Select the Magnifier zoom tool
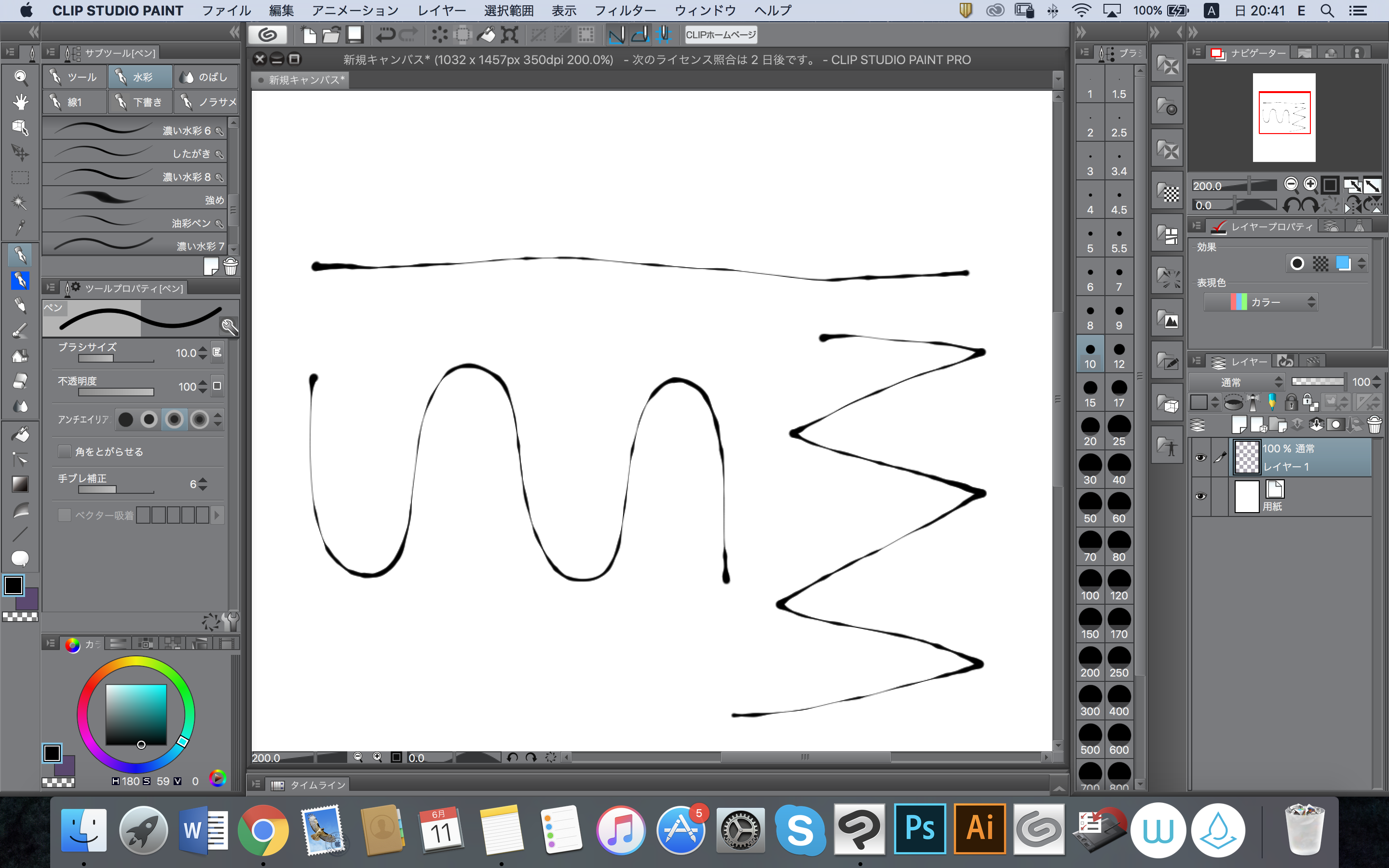The image size is (1389, 868). [20, 77]
